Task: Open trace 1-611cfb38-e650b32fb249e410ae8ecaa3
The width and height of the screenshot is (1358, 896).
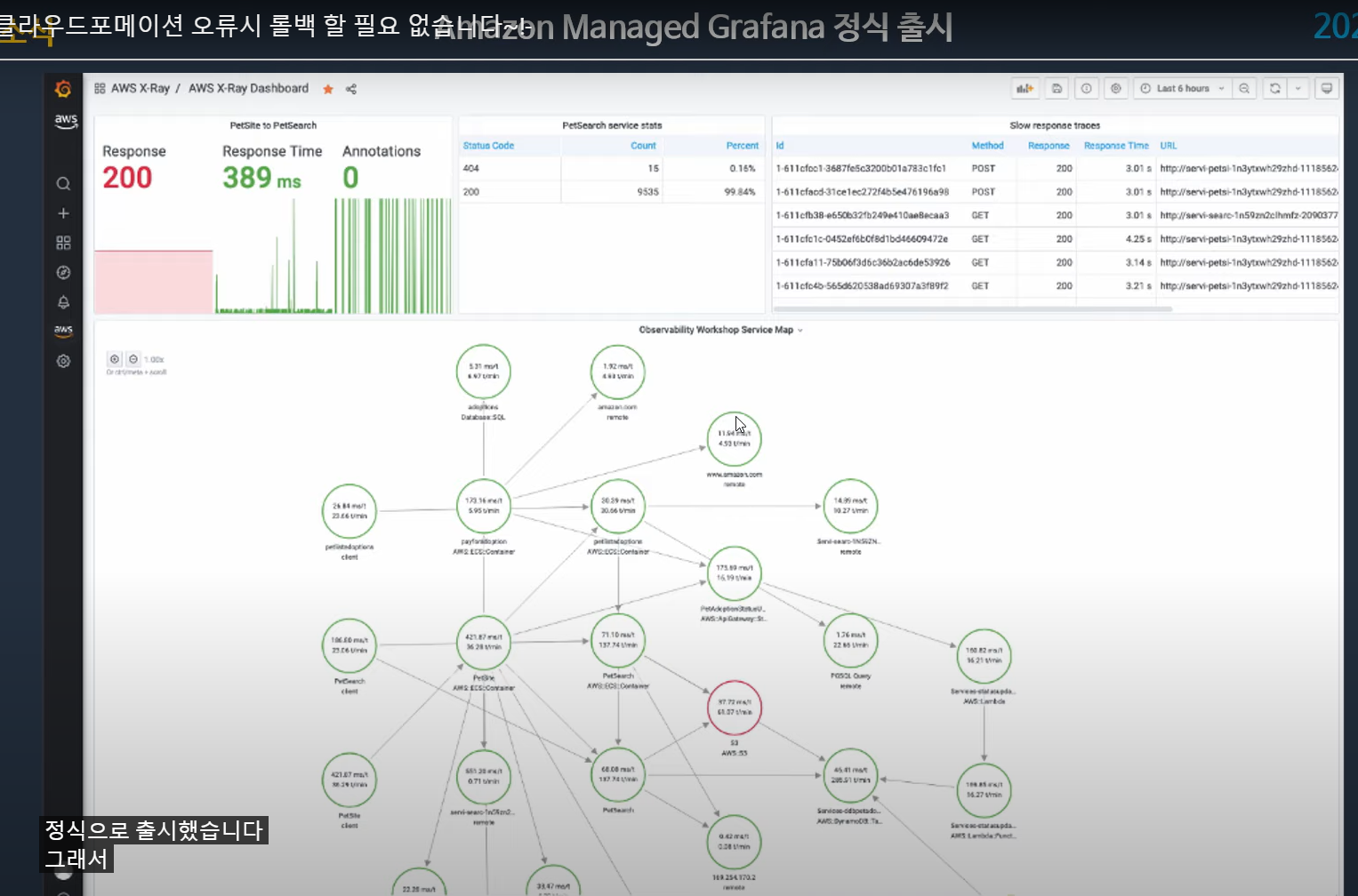Action: pyautogui.click(x=862, y=215)
